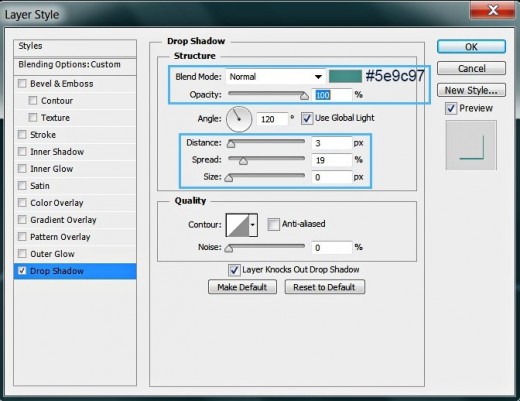Toggle the Preview checkbox
Screen dimensions: 520x401
[451, 108]
